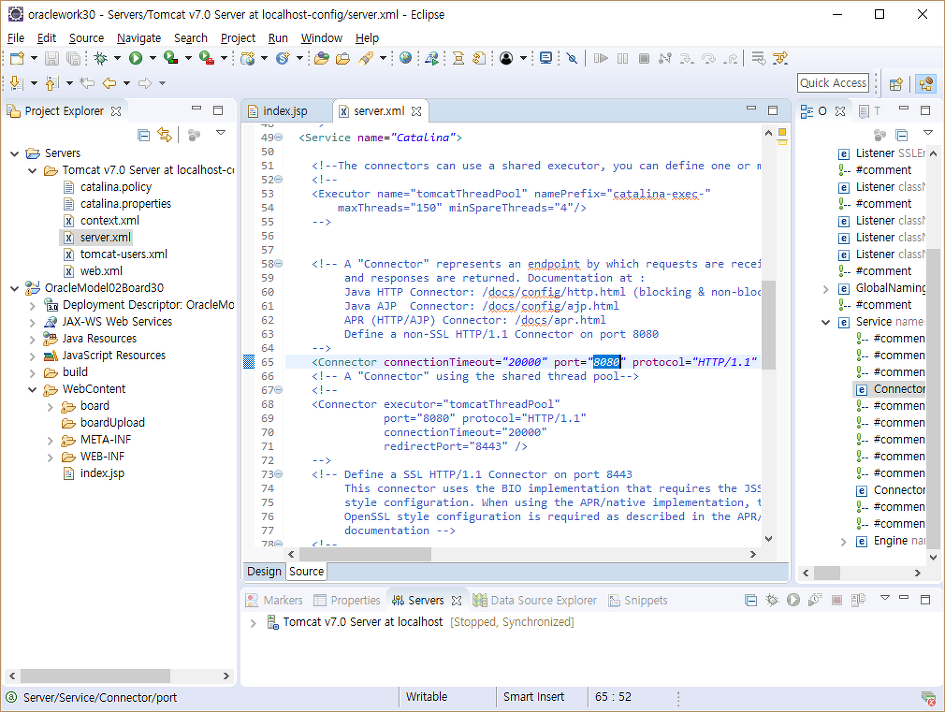The width and height of the screenshot is (945, 712).
Task: Switch to the index.jsp editor tab
Action: pyautogui.click(x=284, y=112)
